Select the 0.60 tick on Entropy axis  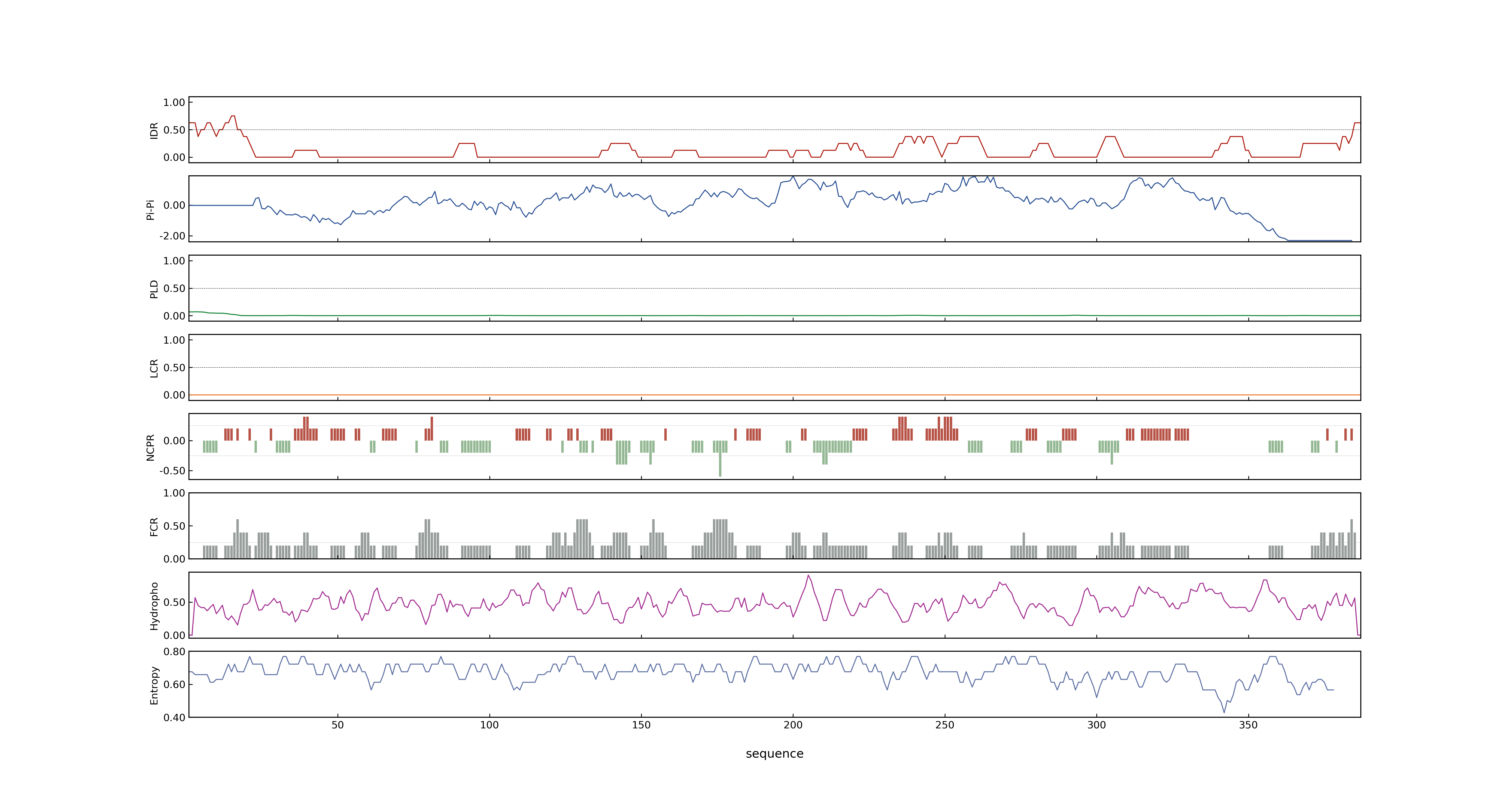[174, 685]
